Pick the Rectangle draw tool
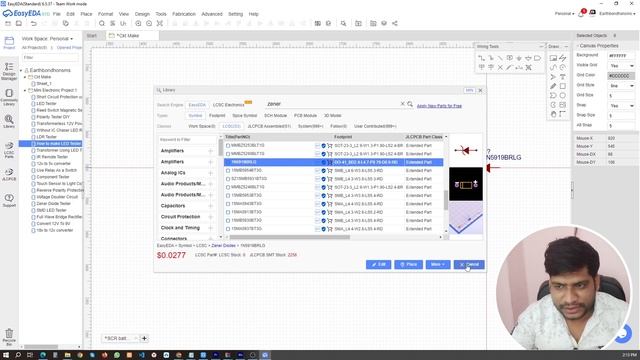Screen dimensions: 640x360 click(x=563, y=86)
